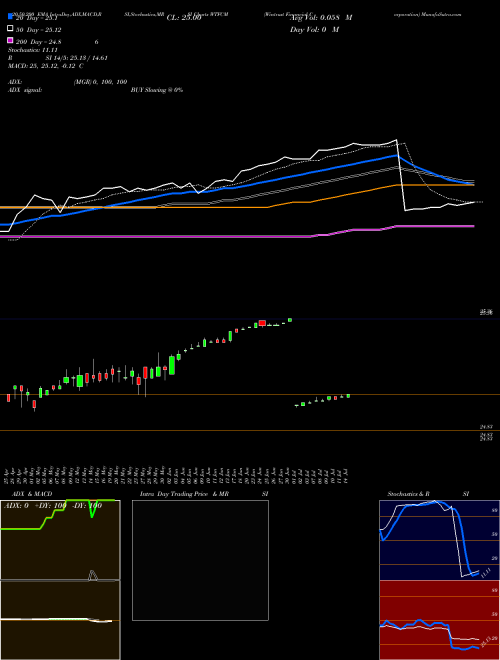Click the blue stochastics chart panel
500x660 pixels.
(439, 540)
